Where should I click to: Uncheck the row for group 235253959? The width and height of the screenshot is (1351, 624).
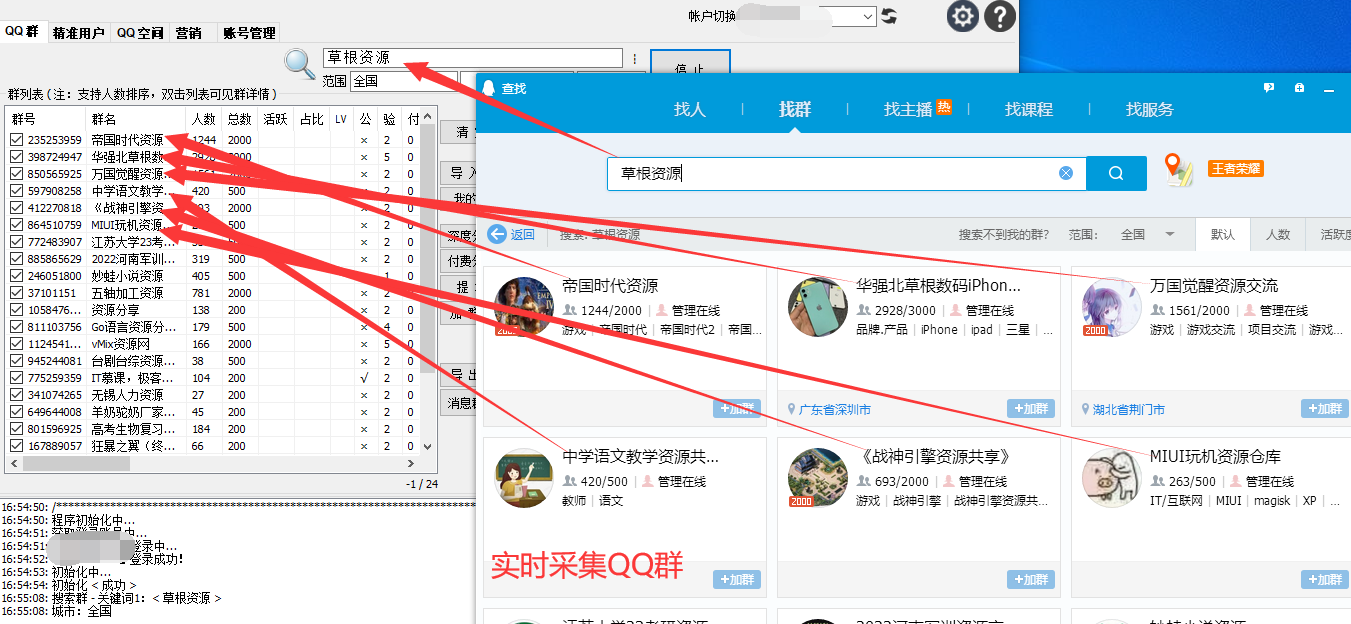tap(16, 140)
